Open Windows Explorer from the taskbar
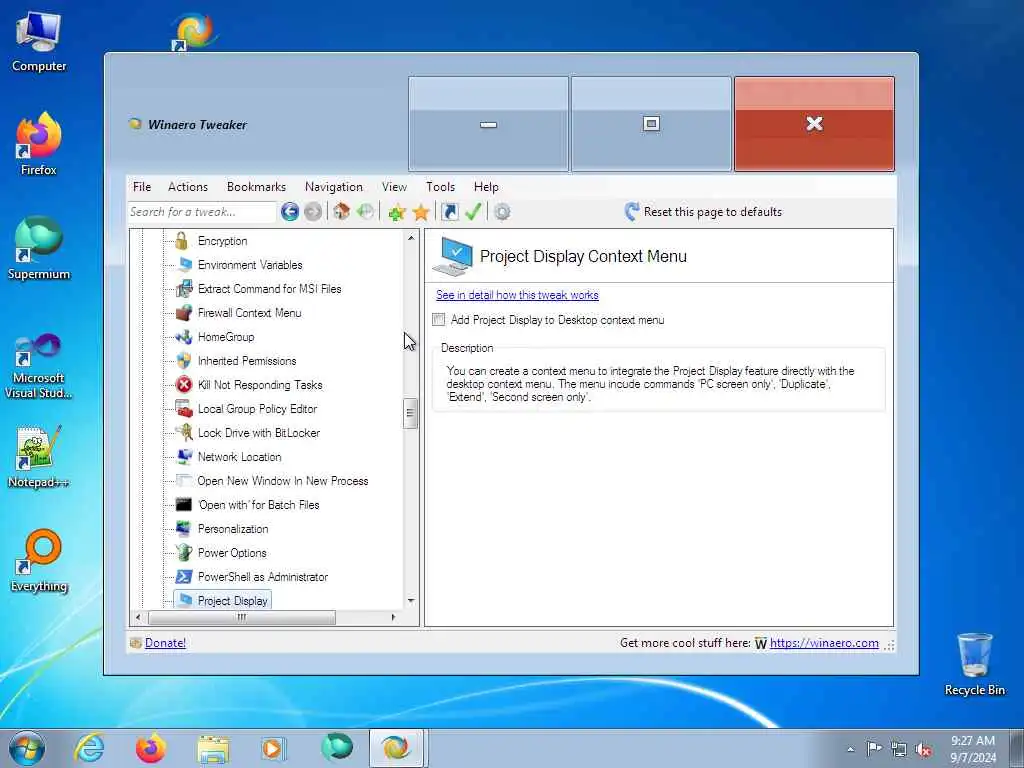1024x768 pixels. tap(213, 748)
